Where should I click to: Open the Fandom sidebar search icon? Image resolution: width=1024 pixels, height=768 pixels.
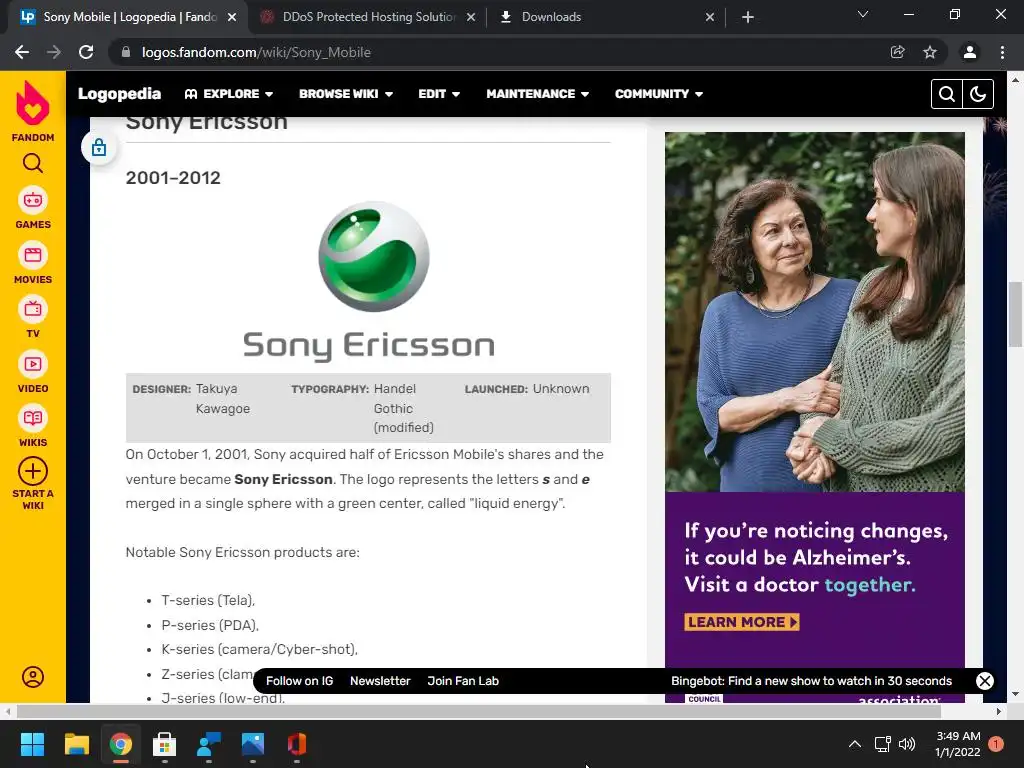pyautogui.click(x=33, y=163)
